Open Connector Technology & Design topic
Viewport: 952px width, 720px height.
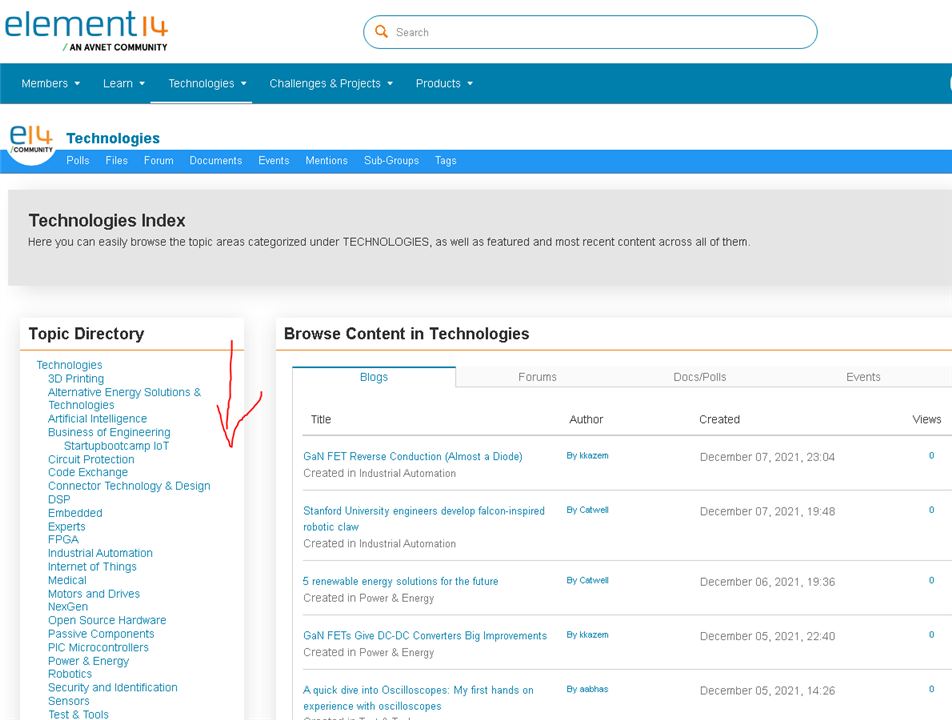[129, 486]
